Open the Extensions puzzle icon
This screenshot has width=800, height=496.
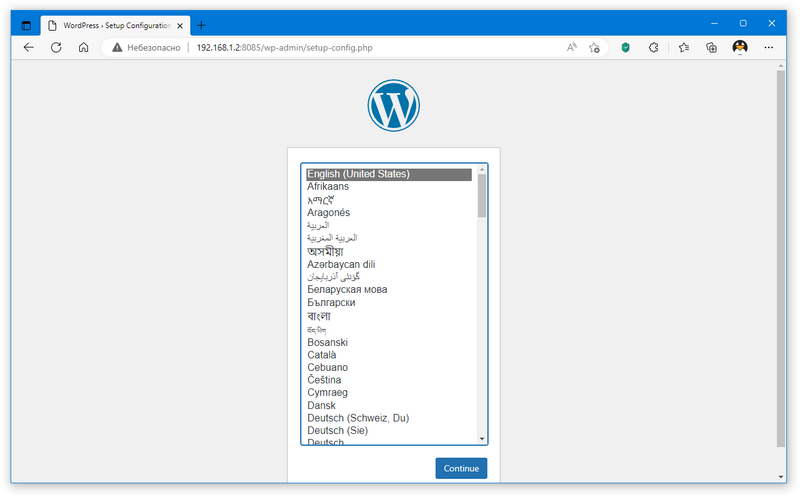[654, 47]
